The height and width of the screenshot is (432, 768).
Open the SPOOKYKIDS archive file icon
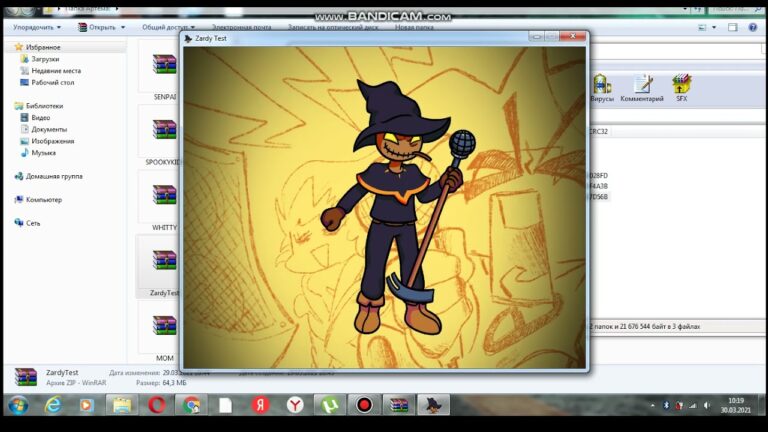click(x=164, y=129)
